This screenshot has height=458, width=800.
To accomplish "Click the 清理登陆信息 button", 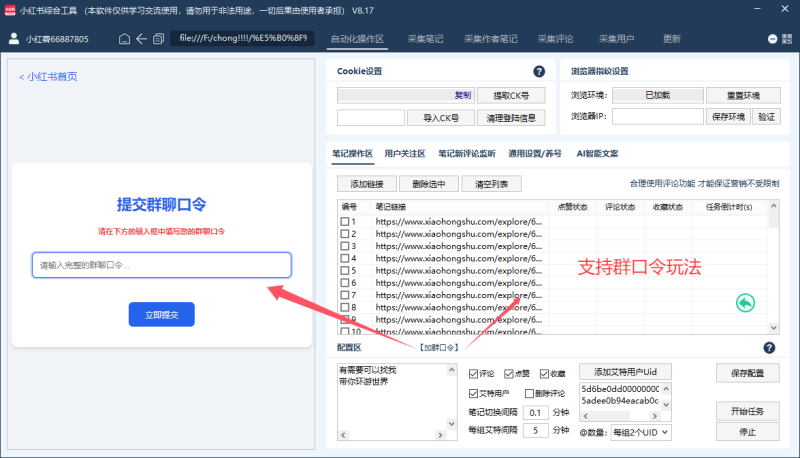I will click(x=511, y=118).
